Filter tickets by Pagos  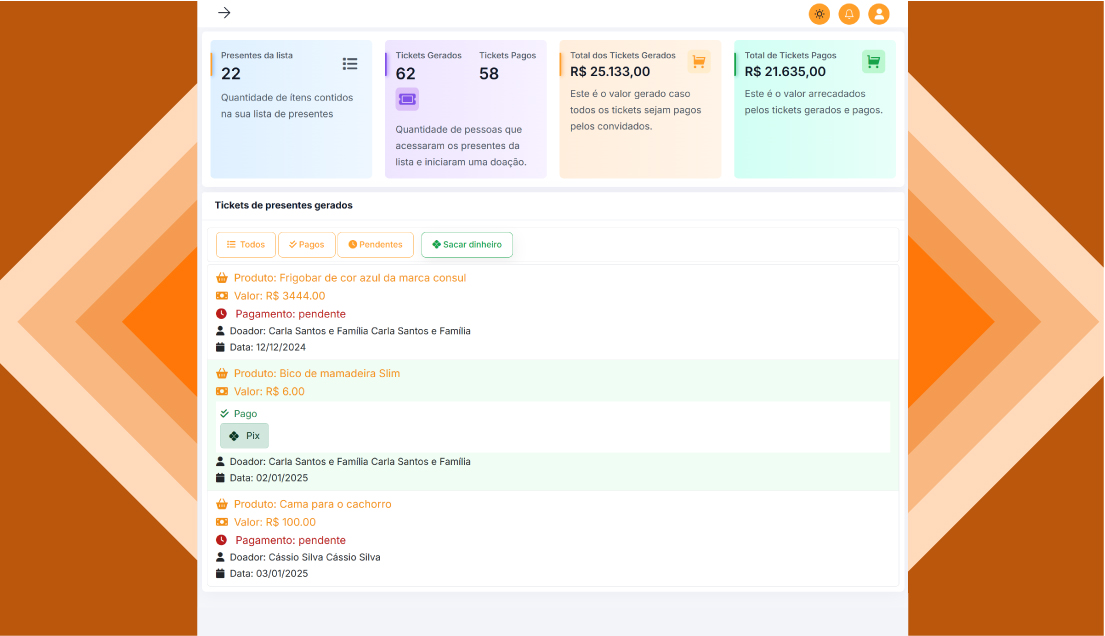(306, 245)
